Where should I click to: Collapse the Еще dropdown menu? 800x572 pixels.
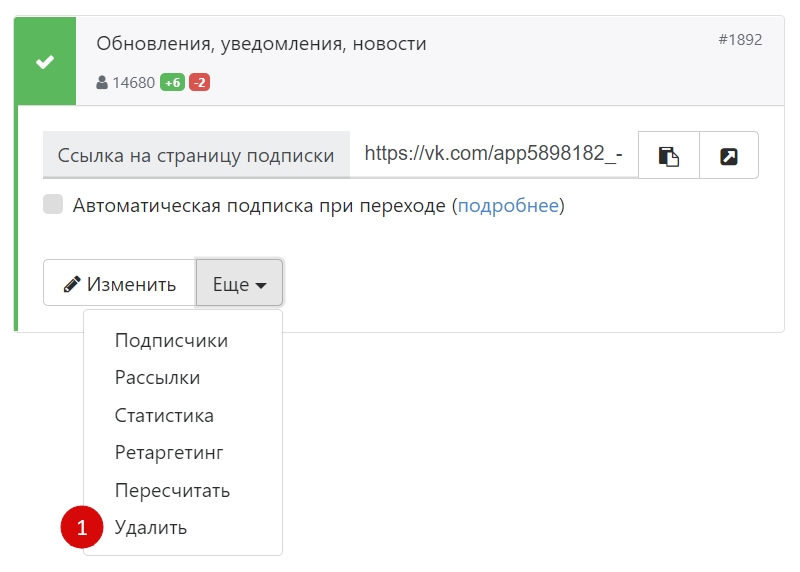(240, 284)
